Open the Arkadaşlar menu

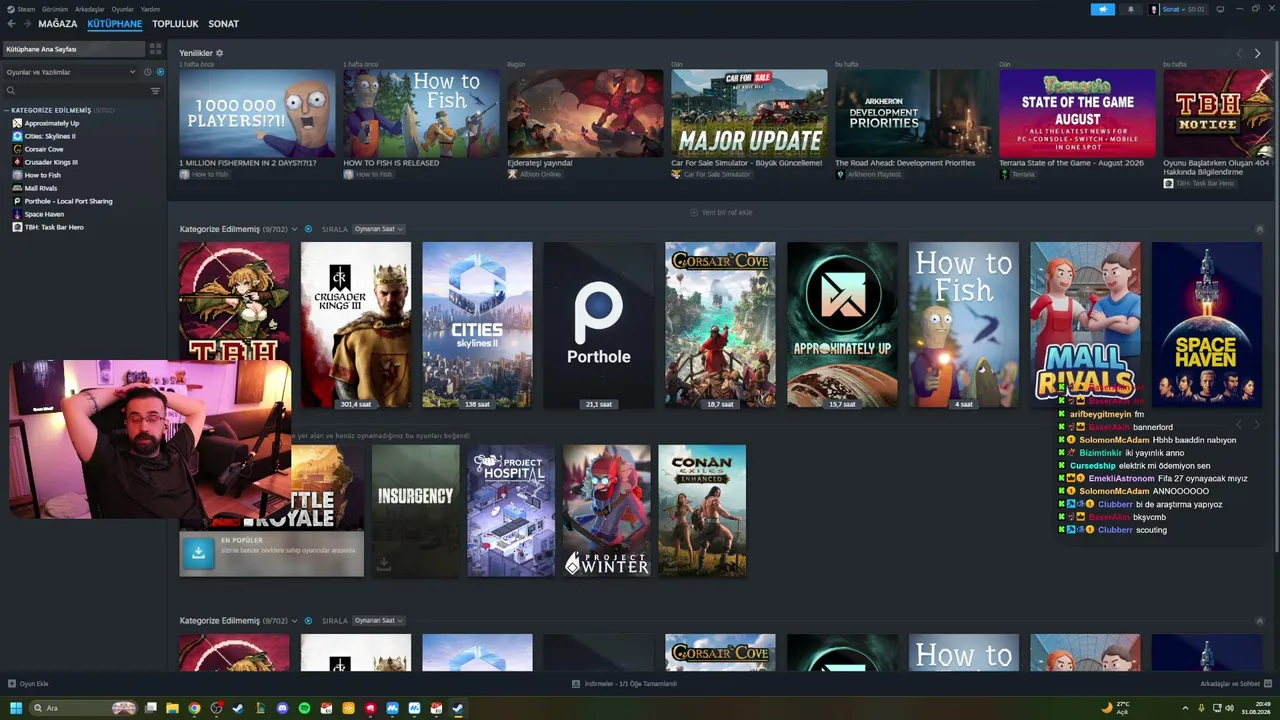(90, 9)
